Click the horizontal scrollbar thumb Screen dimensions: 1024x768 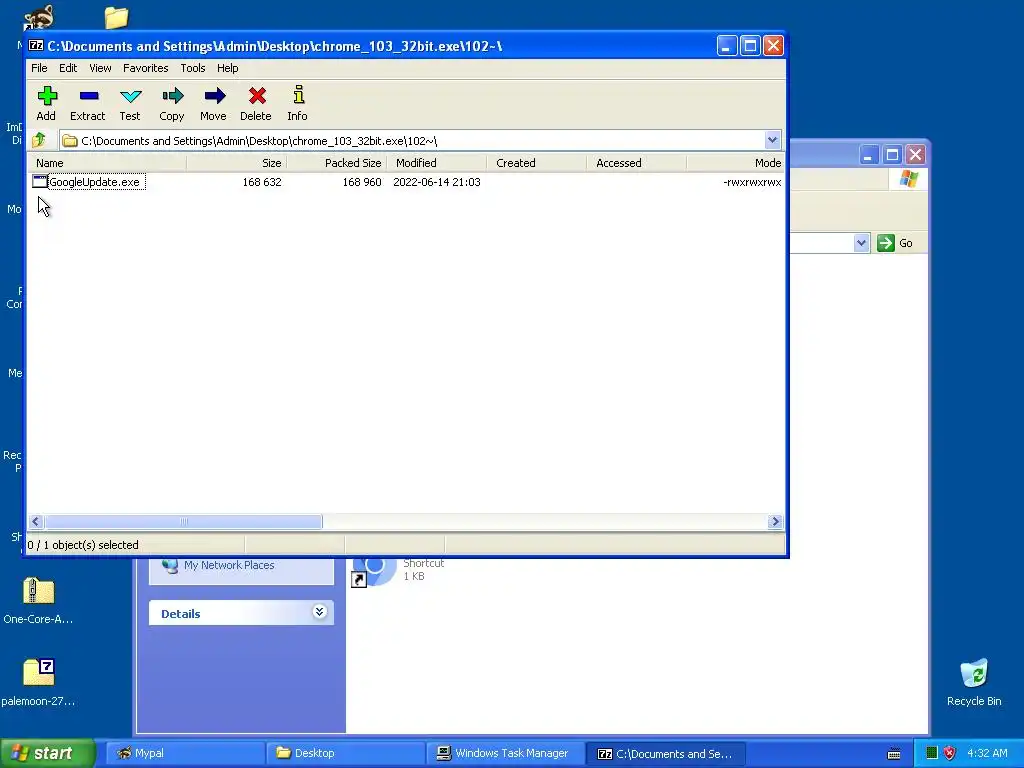click(x=184, y=521)
